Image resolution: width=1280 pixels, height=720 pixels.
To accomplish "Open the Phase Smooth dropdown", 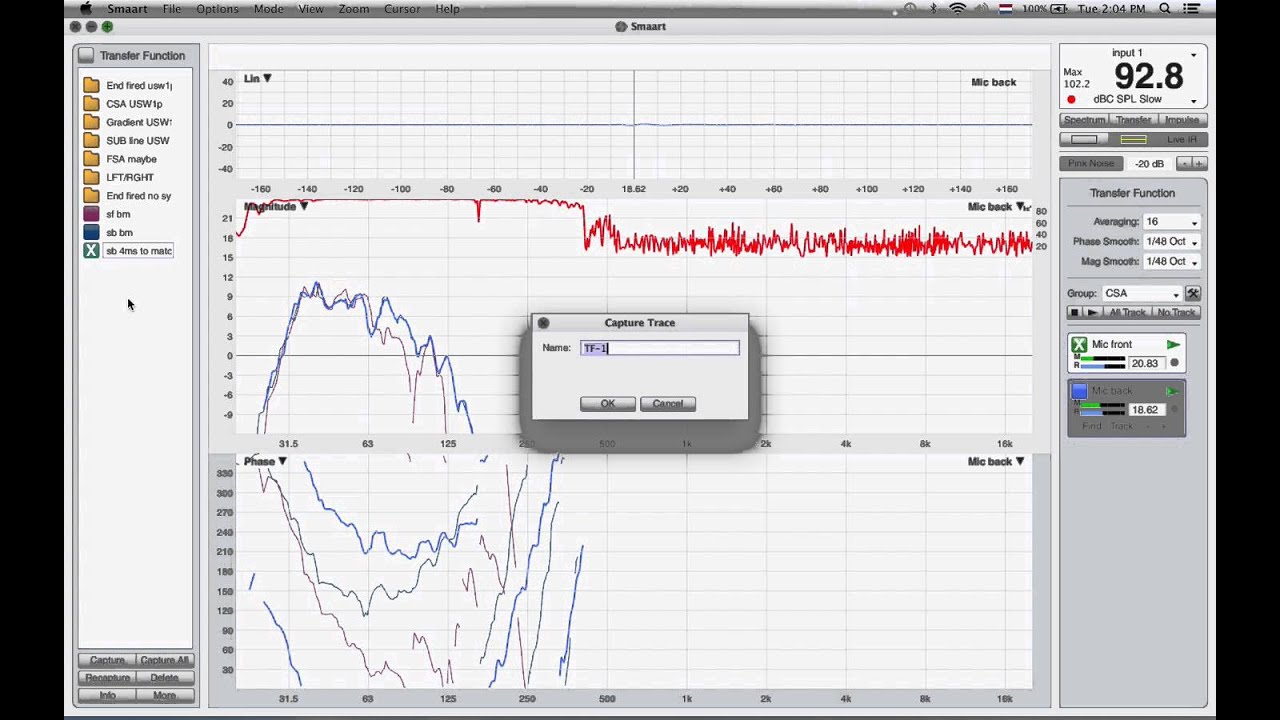I will coord(1172,241).
